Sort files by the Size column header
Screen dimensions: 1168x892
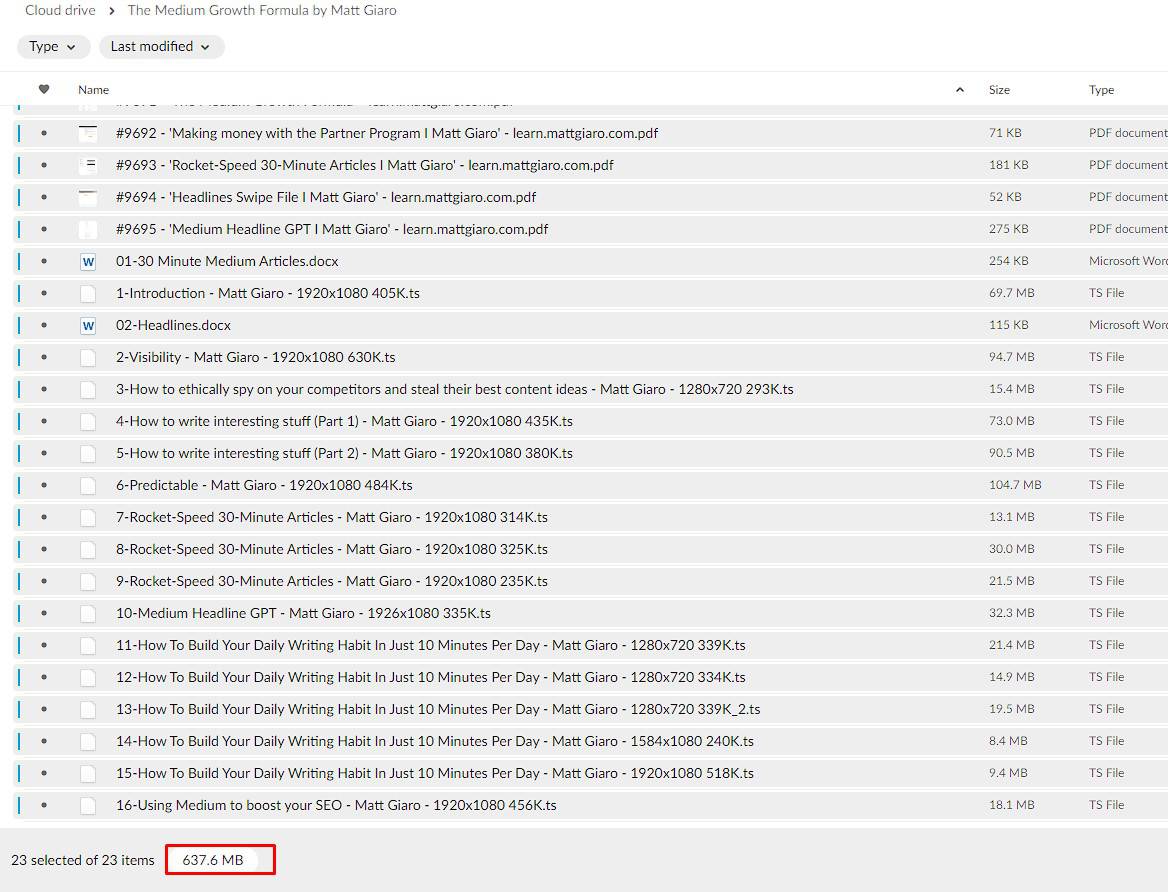[x=999, y=90]
